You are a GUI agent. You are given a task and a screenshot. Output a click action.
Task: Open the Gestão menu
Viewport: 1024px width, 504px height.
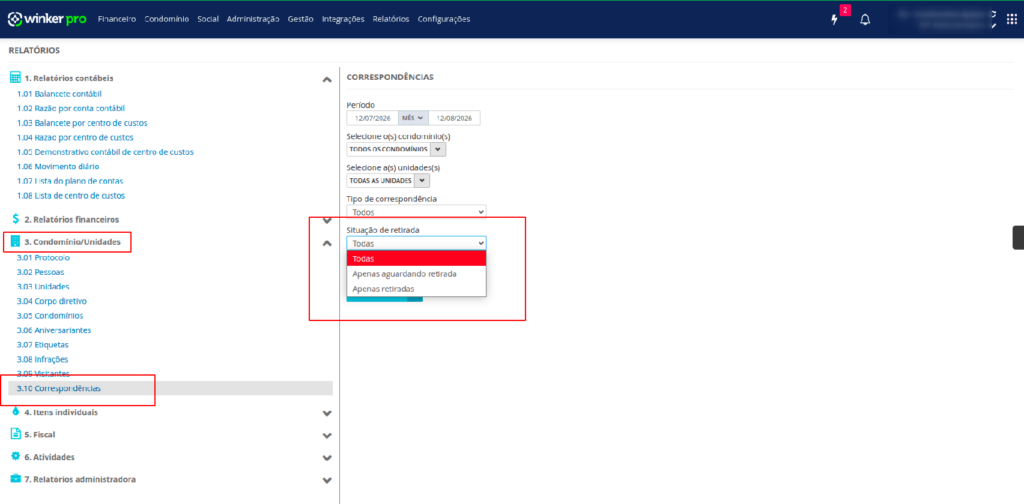tap(300, 19)
